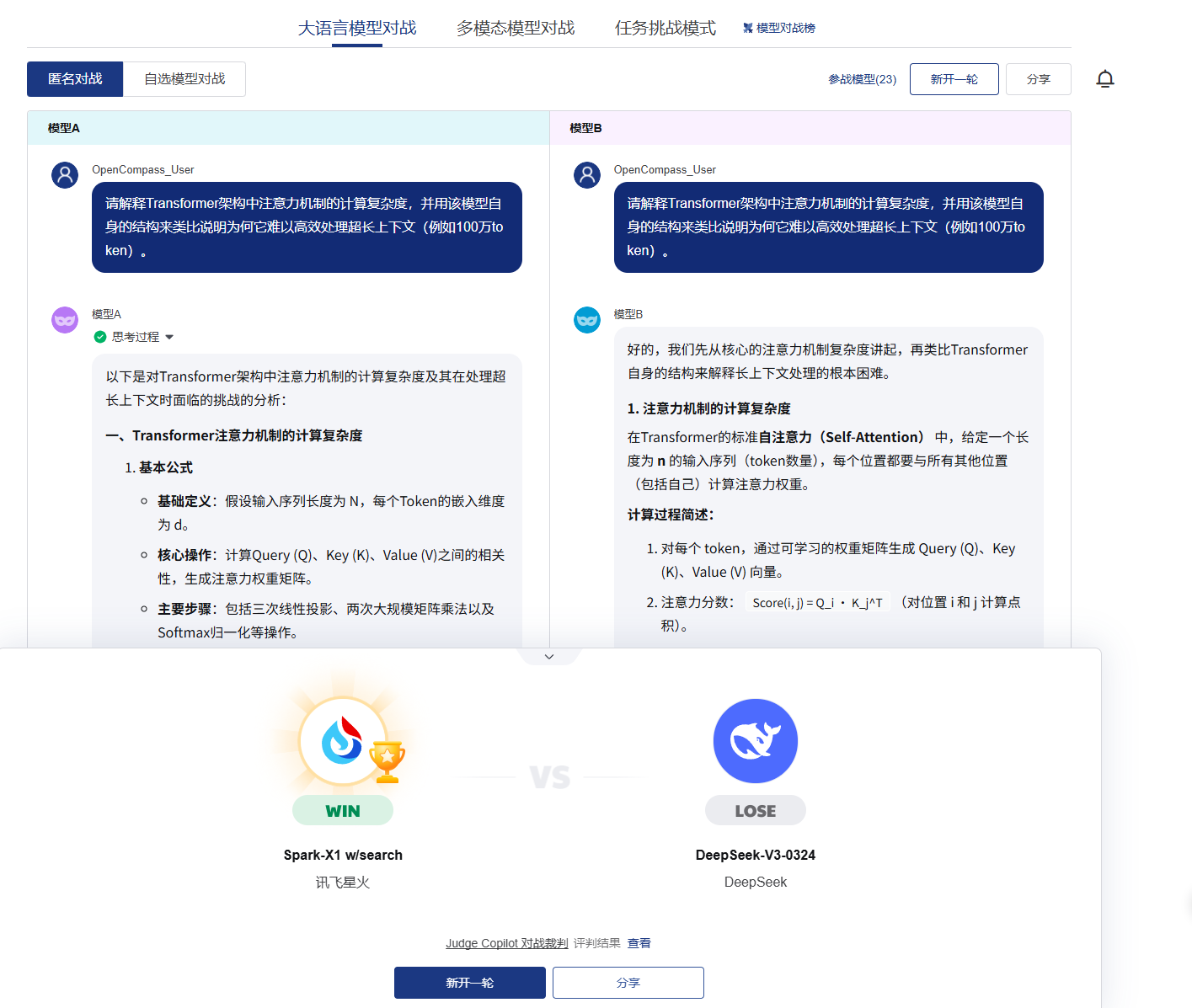The width and height of the screenshot is (1192, 1008).
Task: Click the 评判结果 label
Action: coord(597,943)
